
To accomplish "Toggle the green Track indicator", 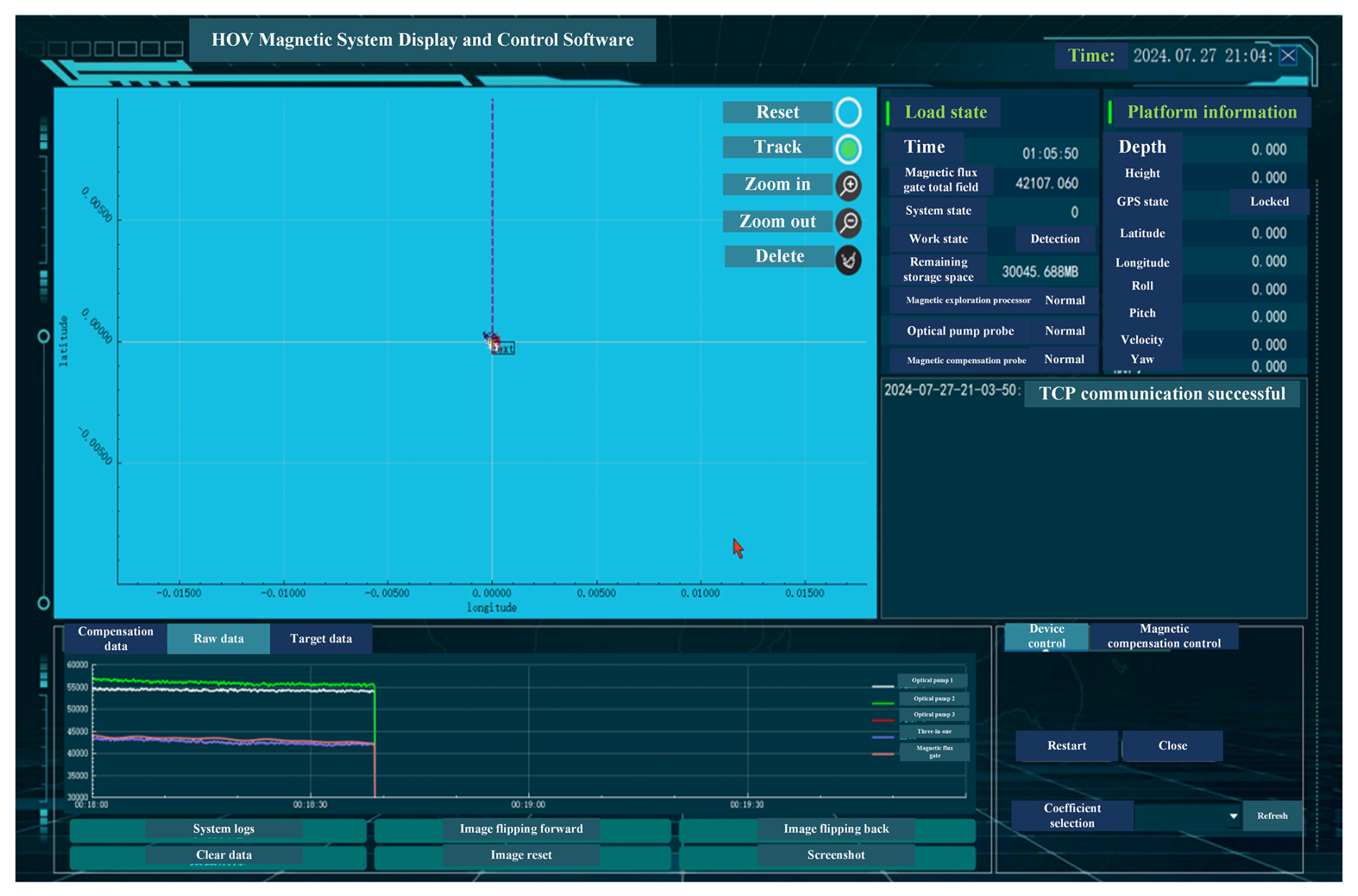I will point(848,149).
